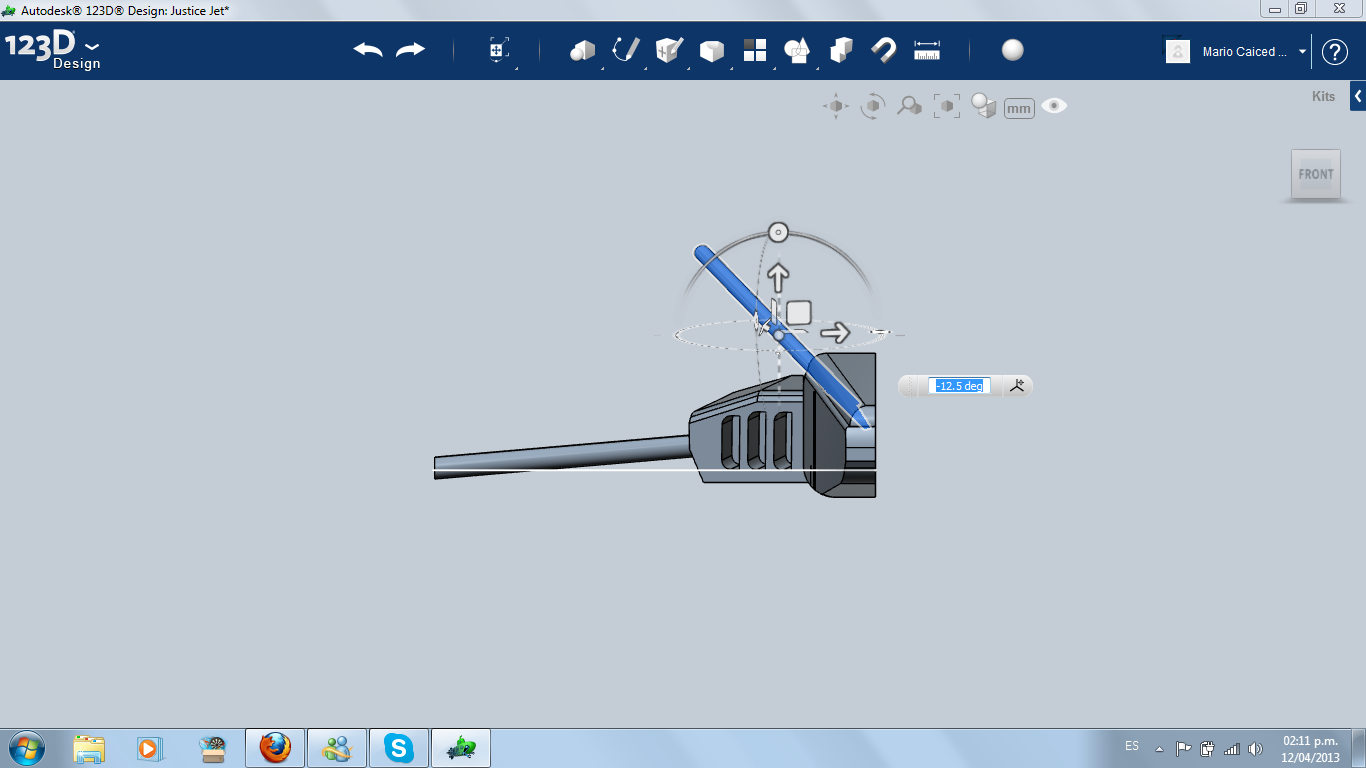Open the Grouping tool menu

pyautogui.click(x=797, y=50)
